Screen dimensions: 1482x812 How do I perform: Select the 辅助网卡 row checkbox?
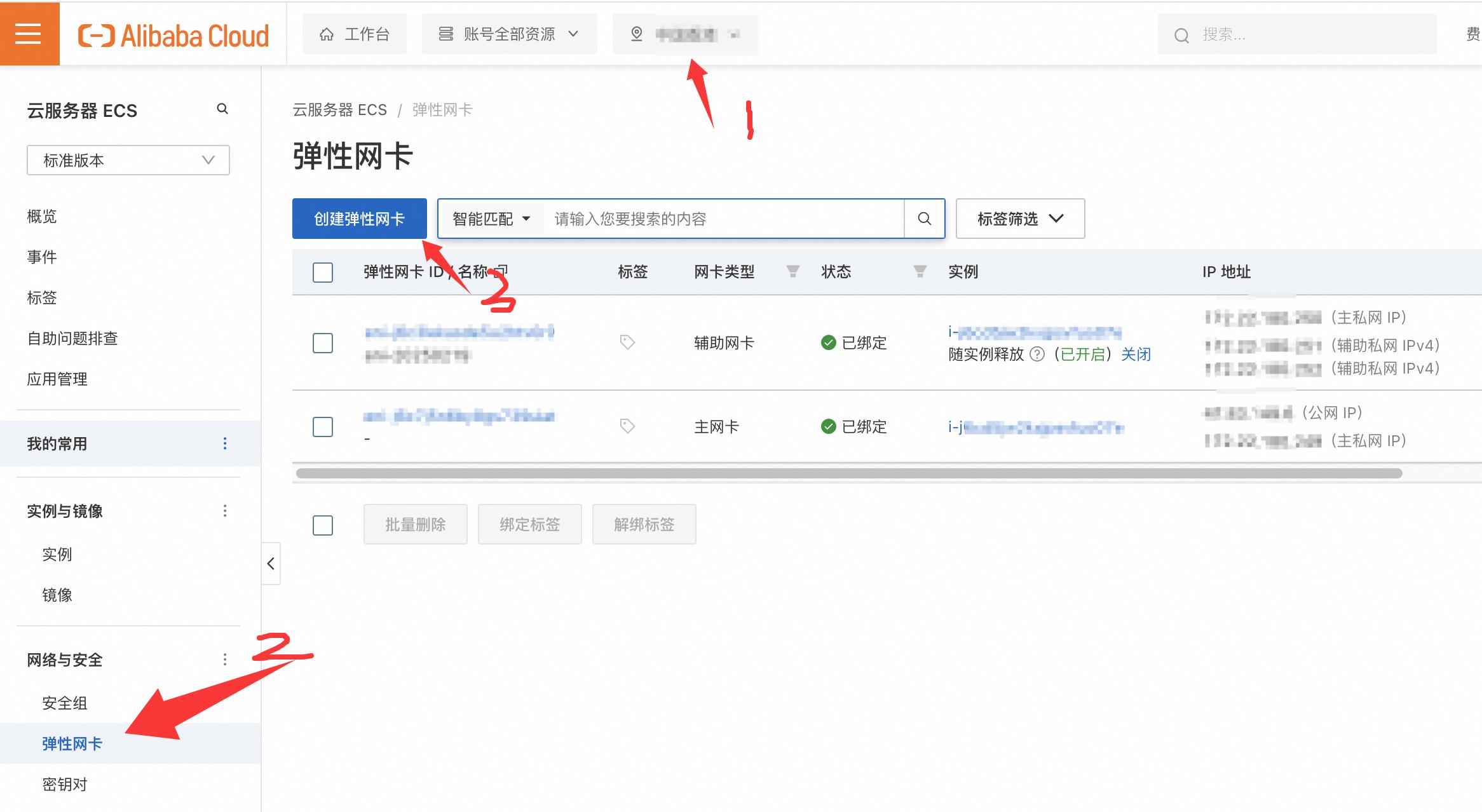click(x=323, y=343)
